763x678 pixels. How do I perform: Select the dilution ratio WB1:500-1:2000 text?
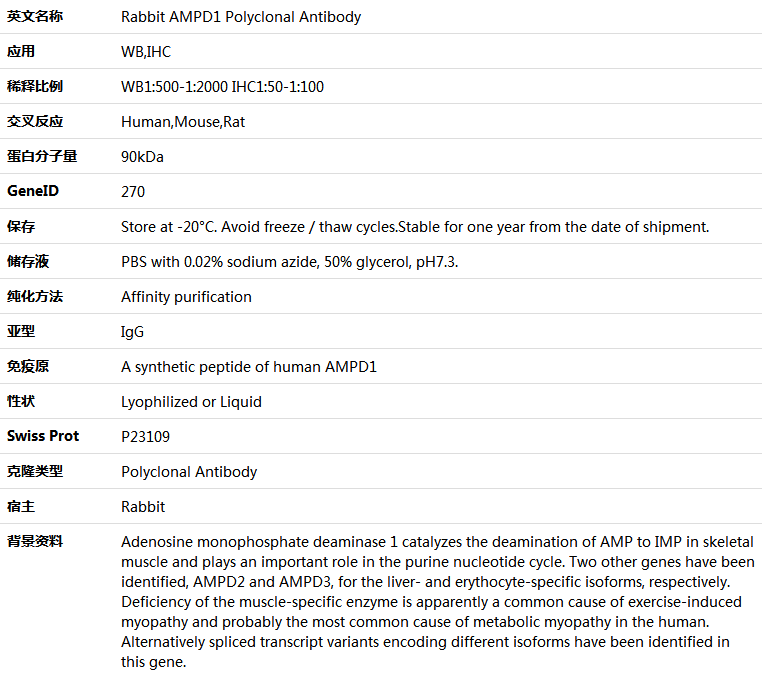[x=174, y=87]
